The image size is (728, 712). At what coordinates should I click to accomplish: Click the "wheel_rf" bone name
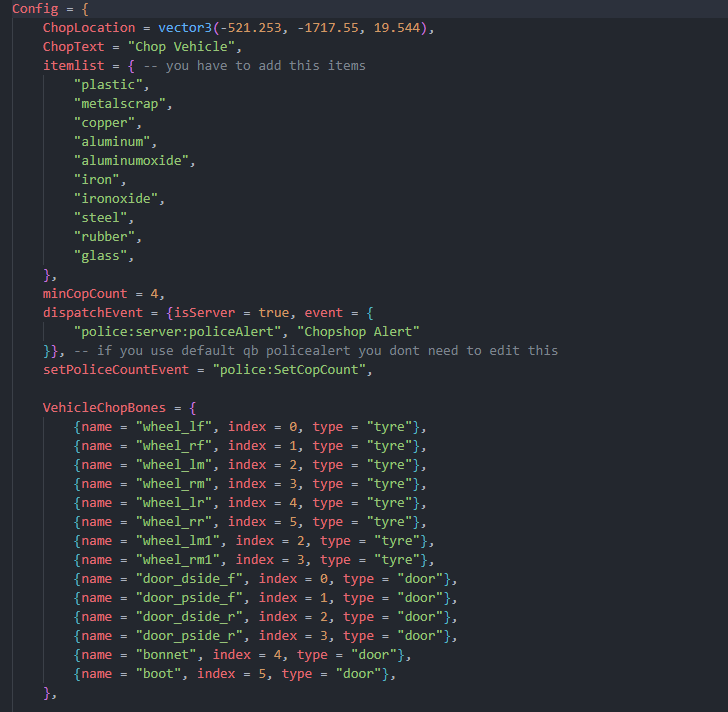tap(174, 446)
